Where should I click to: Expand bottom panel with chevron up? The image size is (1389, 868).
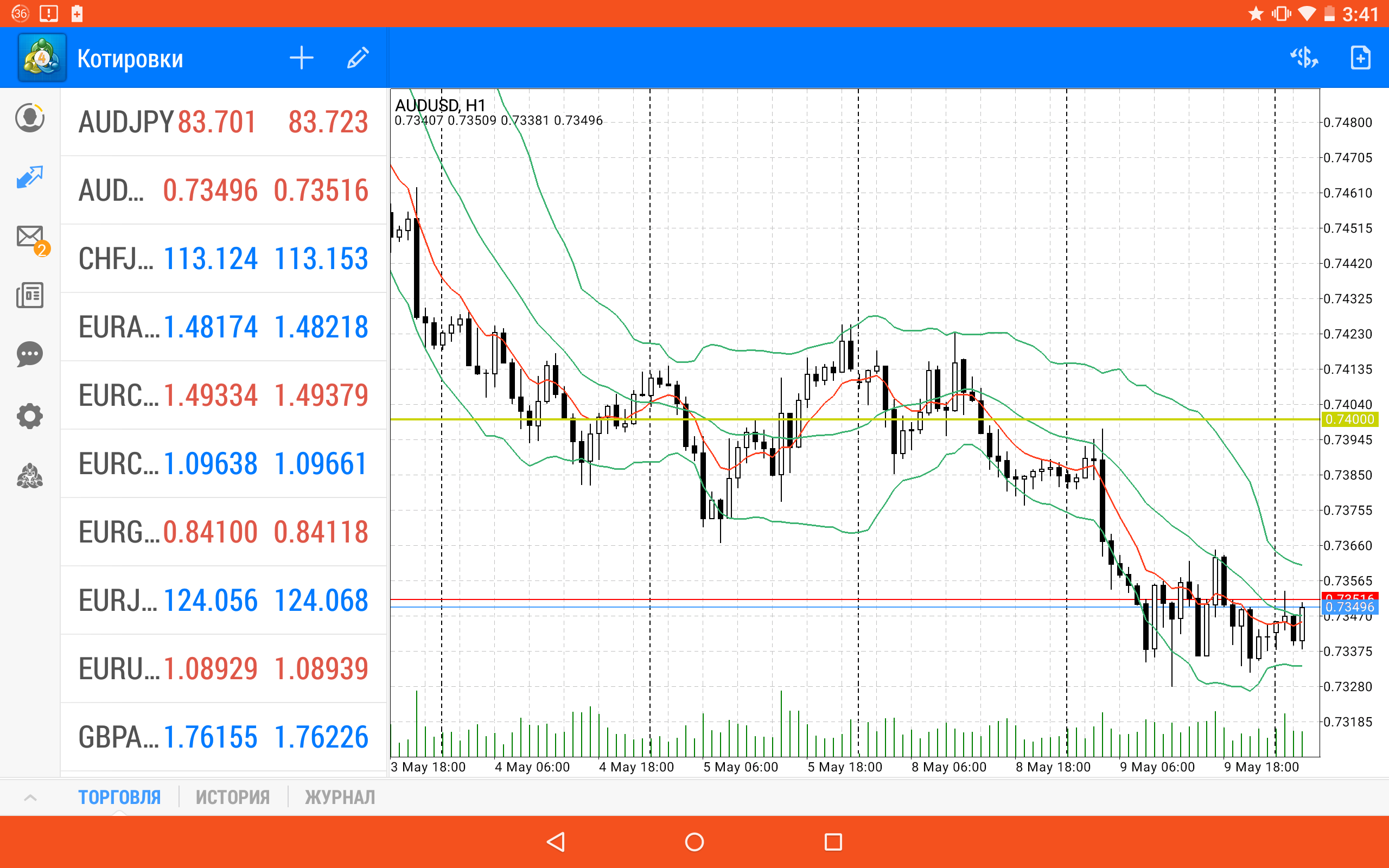pyautogui.click(x=30, y=797)
